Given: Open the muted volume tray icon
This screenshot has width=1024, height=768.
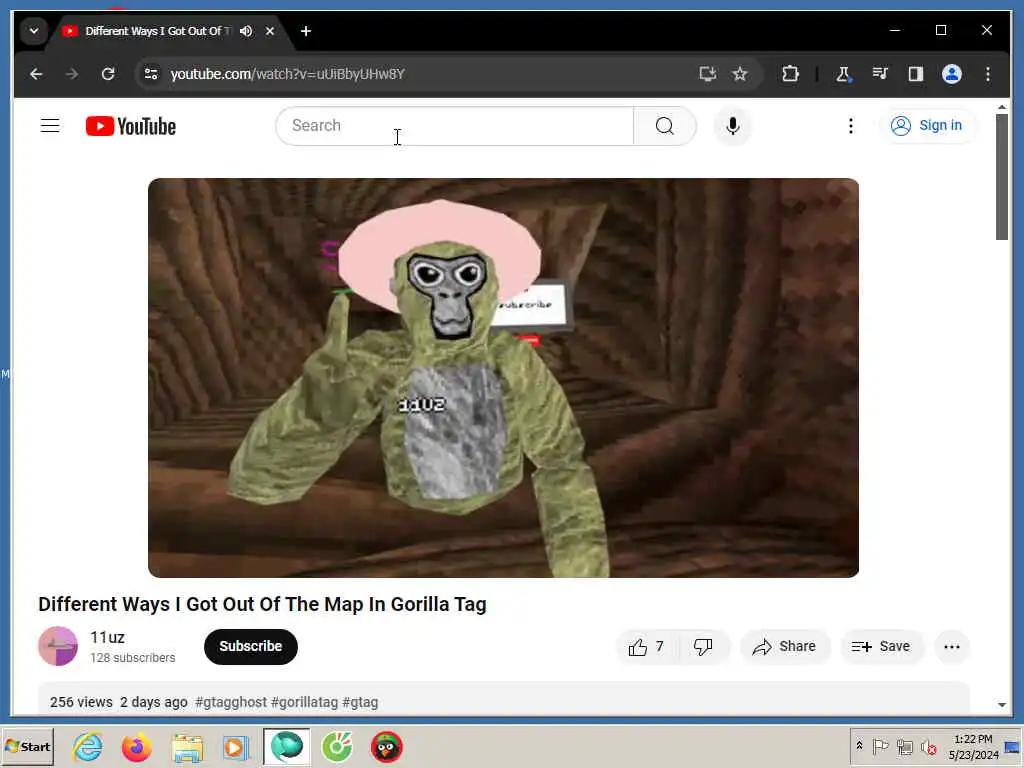Looking at the screenshot, I should [x=928, y=746].
